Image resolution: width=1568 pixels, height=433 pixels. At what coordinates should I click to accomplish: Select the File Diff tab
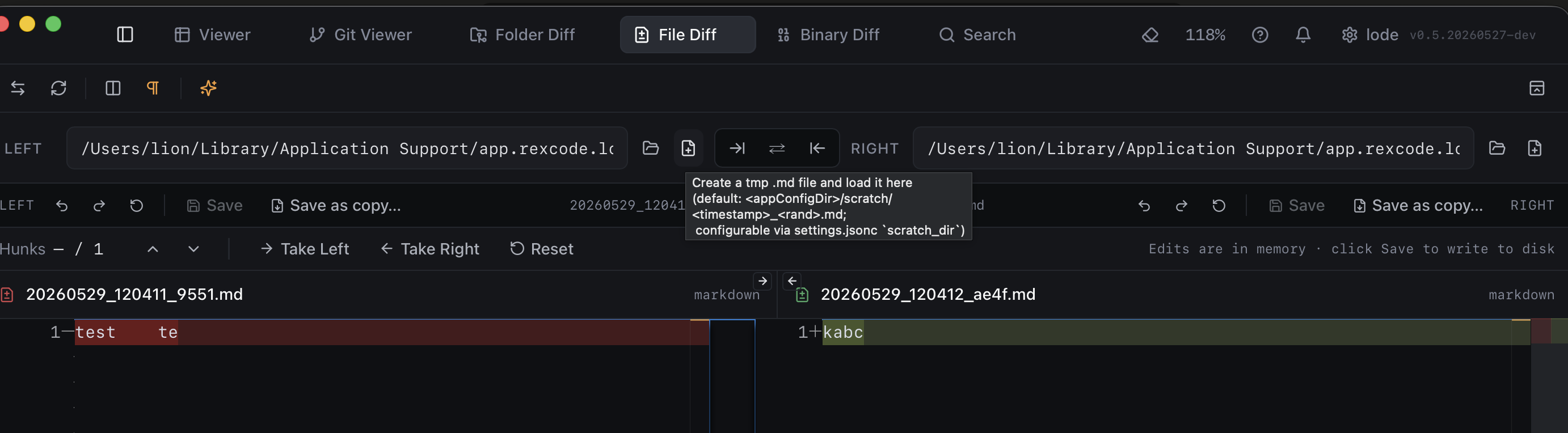tap(687, 35)
